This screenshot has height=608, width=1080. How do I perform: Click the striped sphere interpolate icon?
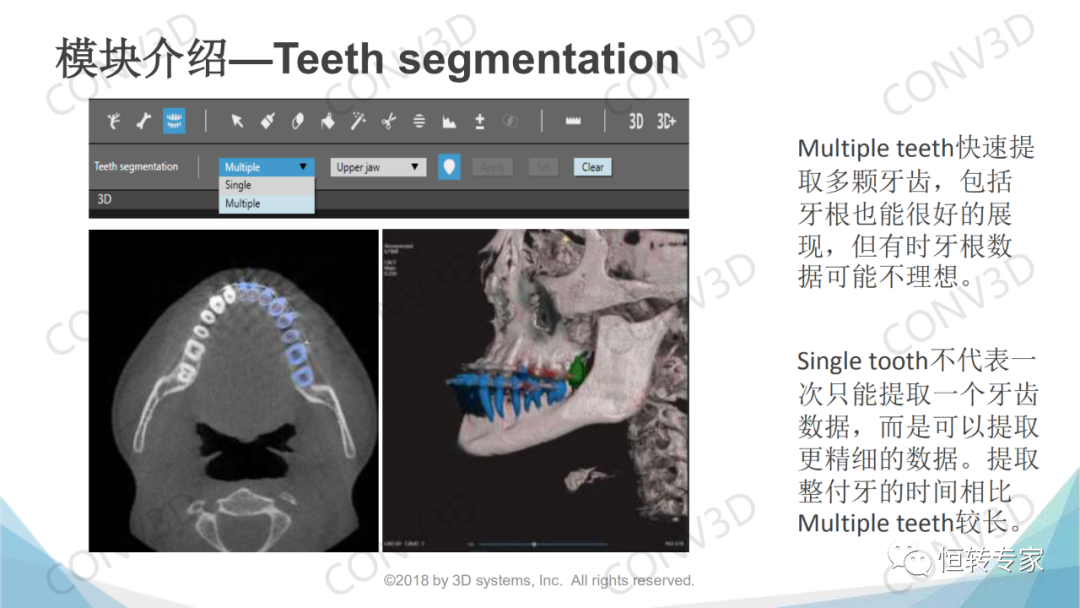[419, 121]
